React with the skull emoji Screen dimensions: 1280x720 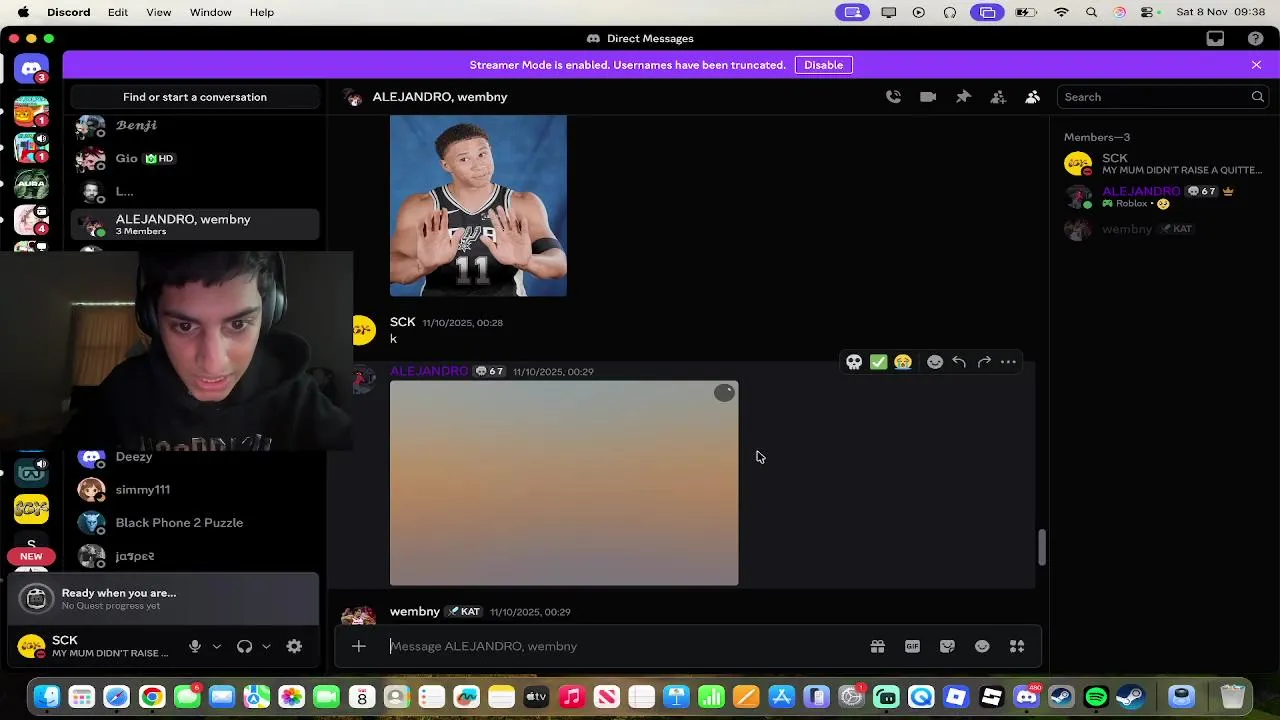854,362
